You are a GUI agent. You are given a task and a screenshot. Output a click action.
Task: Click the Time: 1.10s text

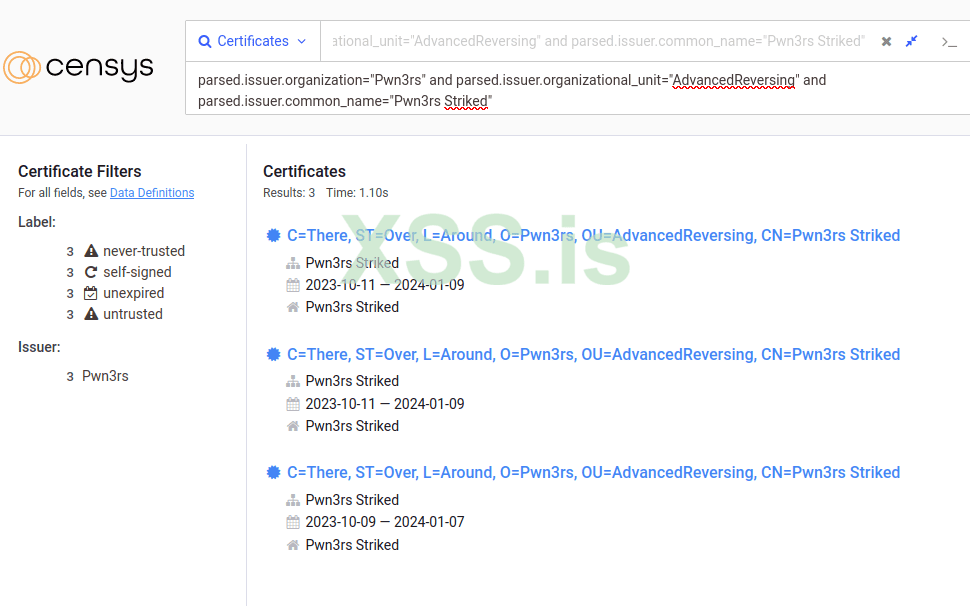(357, 193)
